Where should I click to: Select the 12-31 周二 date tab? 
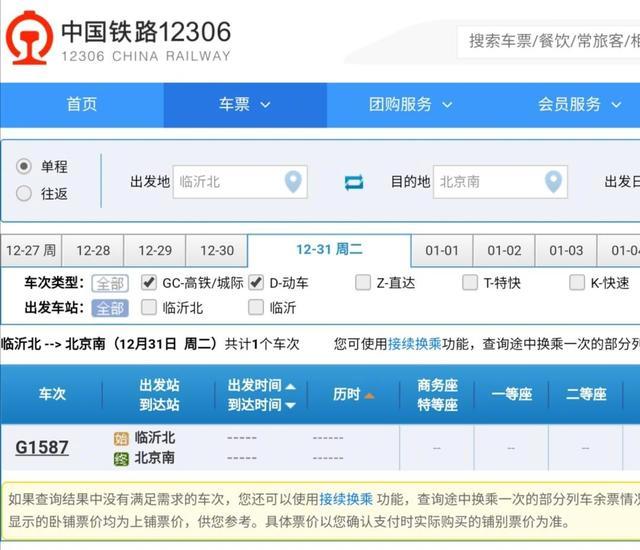click(x=329, y=250)
